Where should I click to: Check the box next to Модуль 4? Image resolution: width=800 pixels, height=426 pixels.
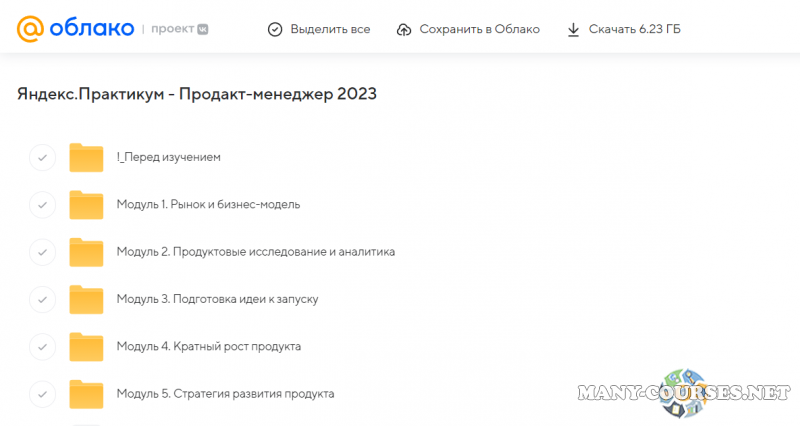(42, 346)
